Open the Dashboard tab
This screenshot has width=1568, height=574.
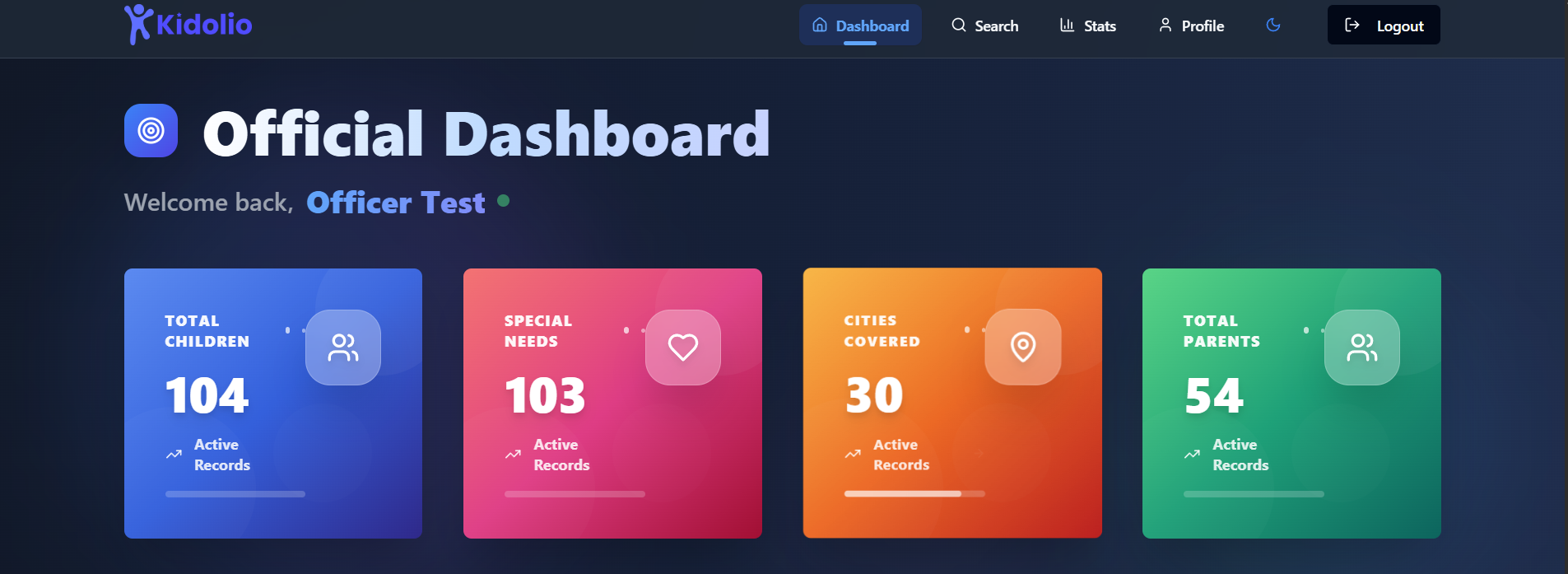coord(860,25)
